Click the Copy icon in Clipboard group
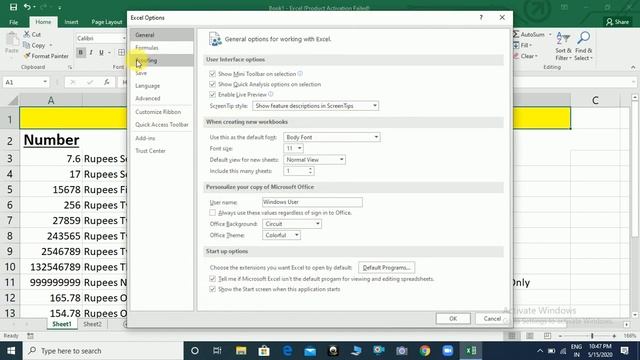The width and height of the screenshot is (640, 360). [27, 45]
